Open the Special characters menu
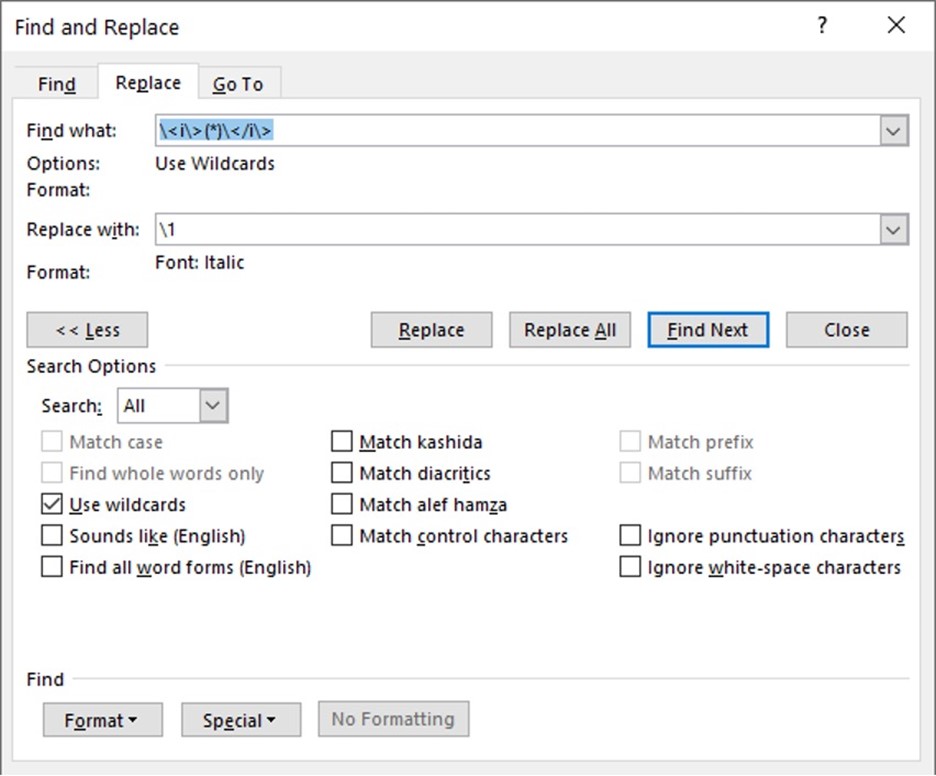 coord(240,719)
